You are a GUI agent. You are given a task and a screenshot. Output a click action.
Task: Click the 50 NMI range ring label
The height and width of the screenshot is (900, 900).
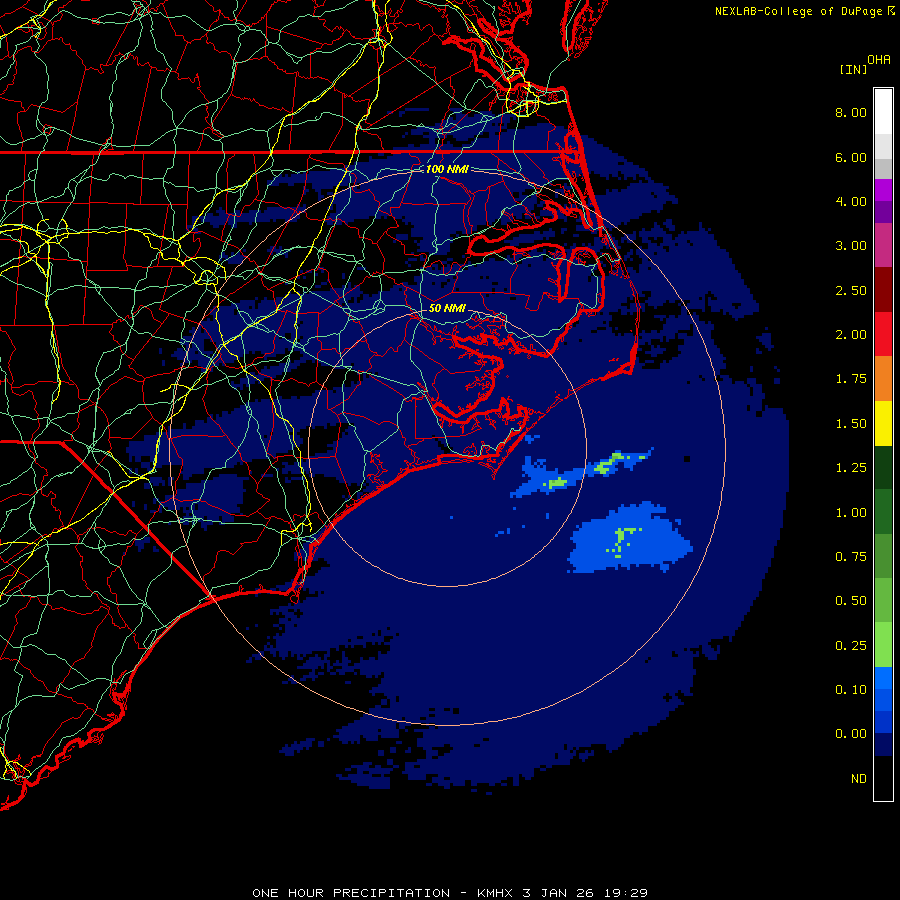(x=447, y=308)
